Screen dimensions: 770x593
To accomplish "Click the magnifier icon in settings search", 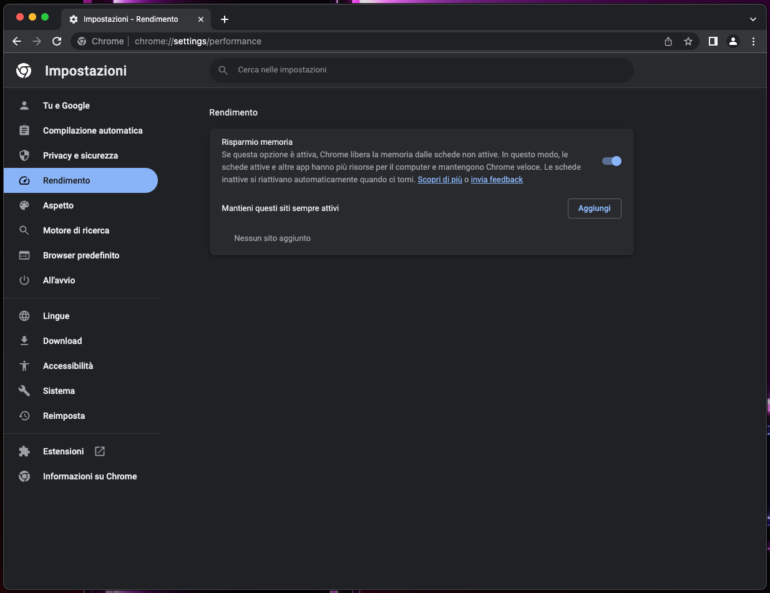I will pos(223,70).
